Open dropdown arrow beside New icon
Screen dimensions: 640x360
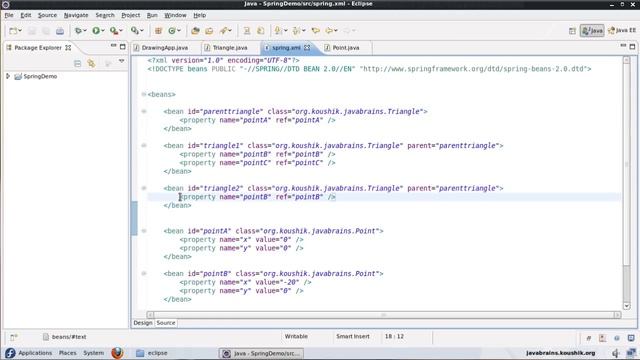pos(20,31)
